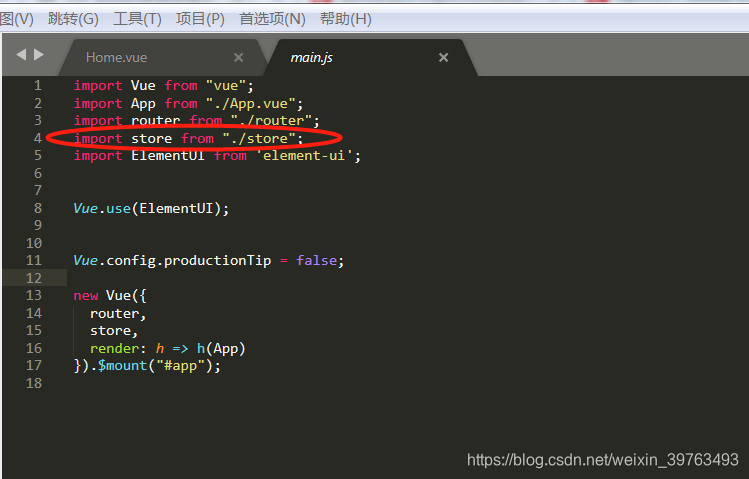Viewport: 749px width, 479px height.
Task: Click "./router" string on line 3
Action: click(271, 121)
